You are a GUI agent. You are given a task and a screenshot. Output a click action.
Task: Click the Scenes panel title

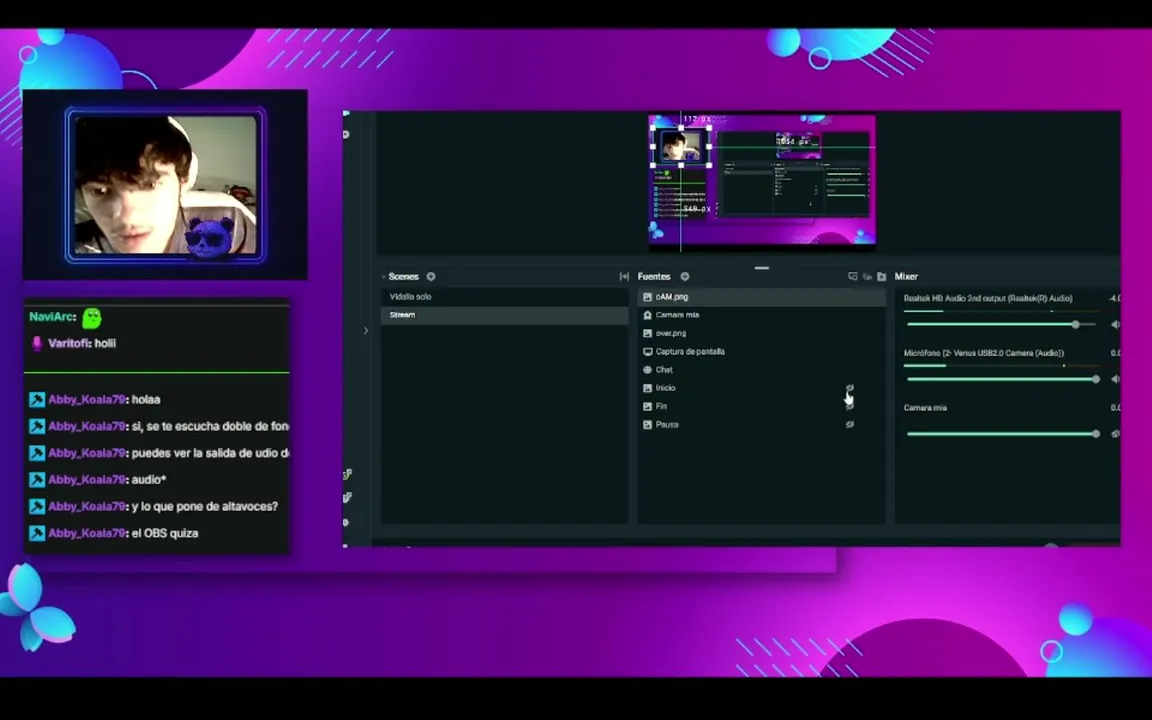click(403, 276)
